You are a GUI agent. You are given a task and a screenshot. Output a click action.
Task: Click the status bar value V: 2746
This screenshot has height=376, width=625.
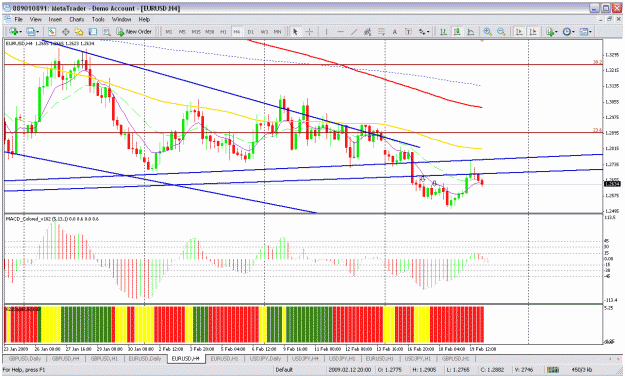[x=523, y=370]
